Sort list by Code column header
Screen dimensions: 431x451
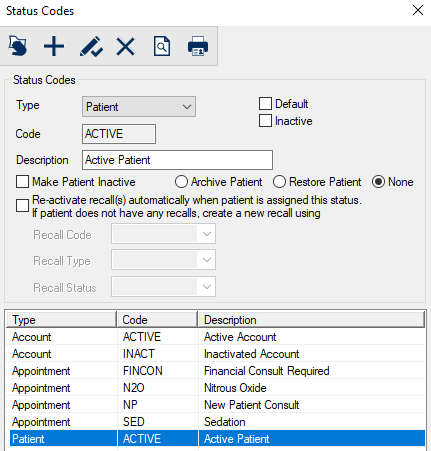click(x=157, y=320)
